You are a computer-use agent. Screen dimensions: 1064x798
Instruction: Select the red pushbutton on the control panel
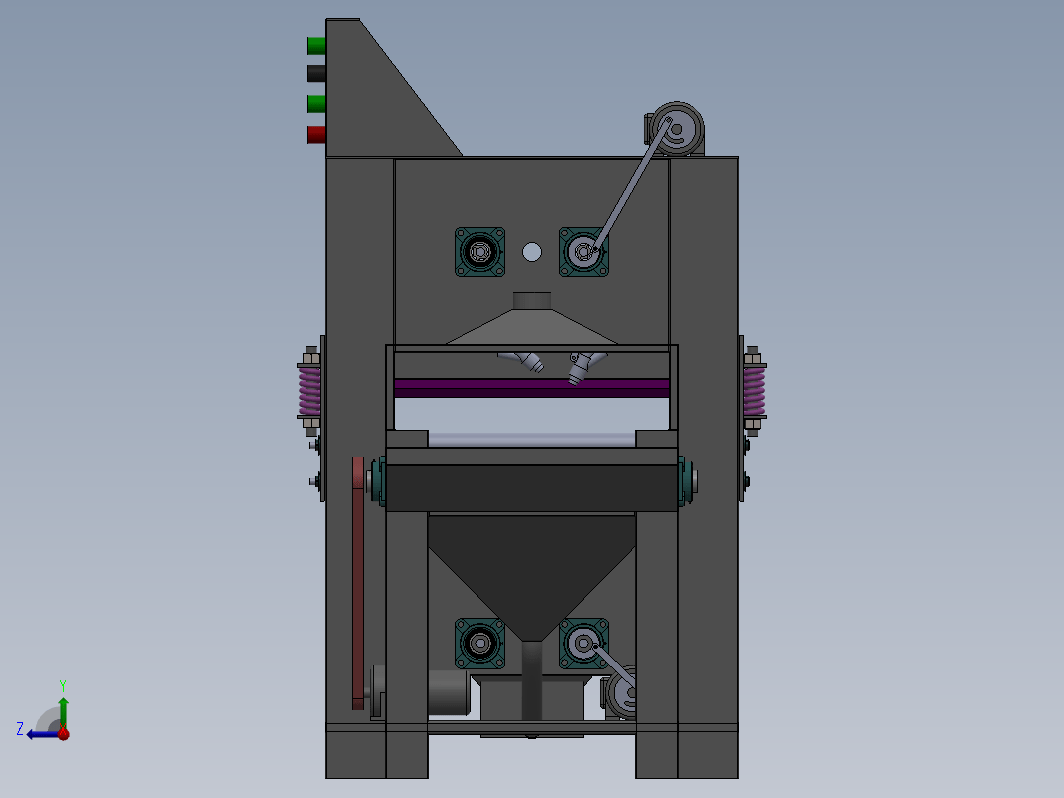(x=316, y=134)
